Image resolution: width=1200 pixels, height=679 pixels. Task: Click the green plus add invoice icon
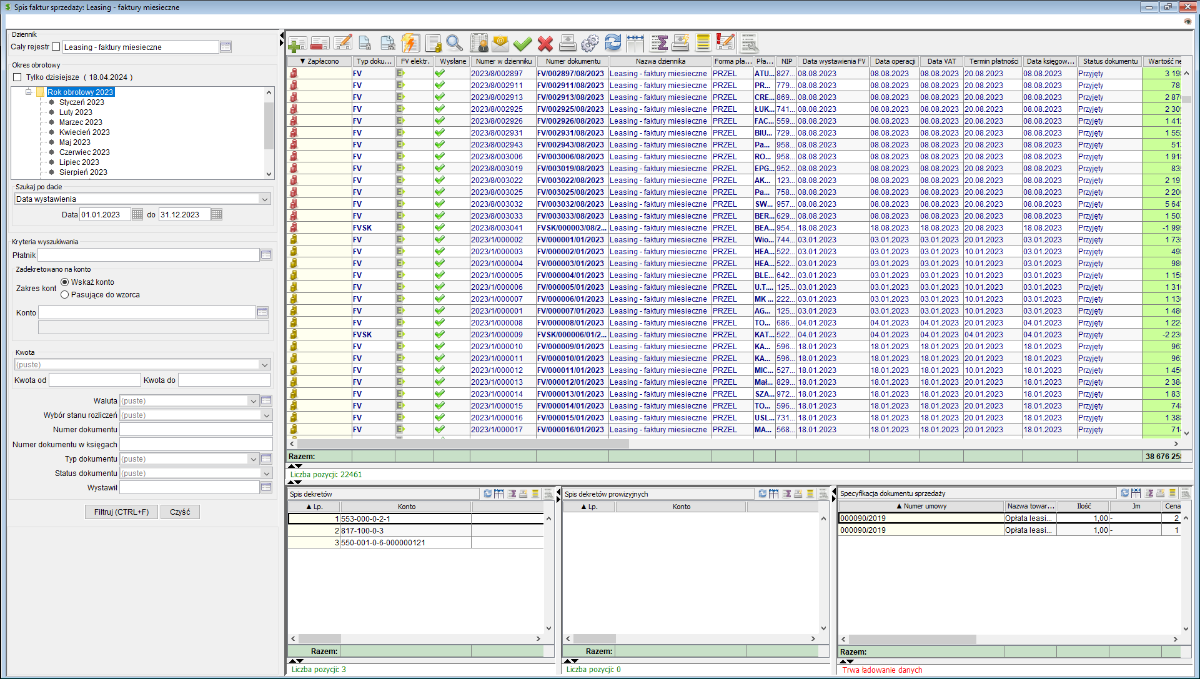[297, 43]
